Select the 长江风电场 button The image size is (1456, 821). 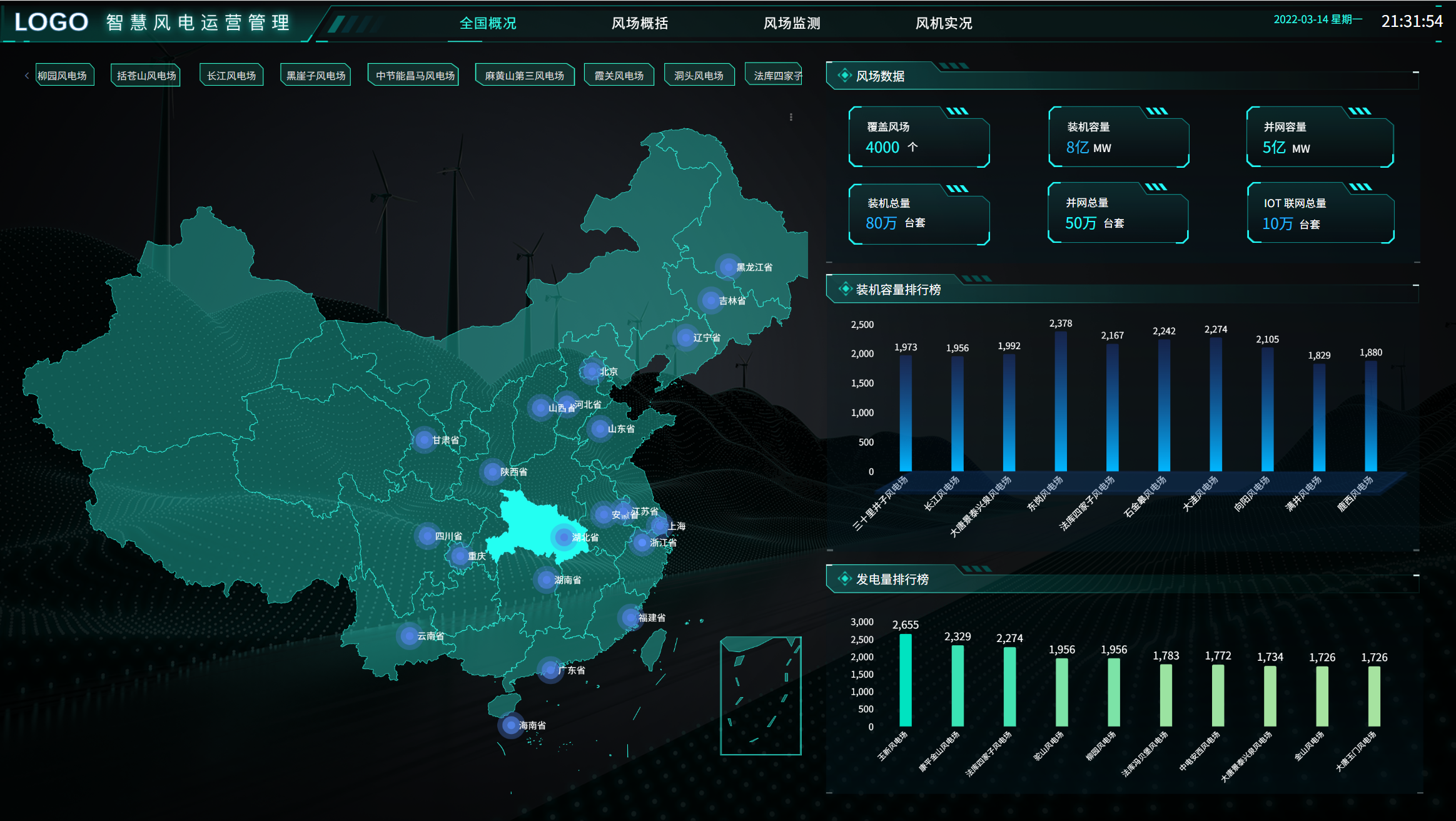coord(231,75)
